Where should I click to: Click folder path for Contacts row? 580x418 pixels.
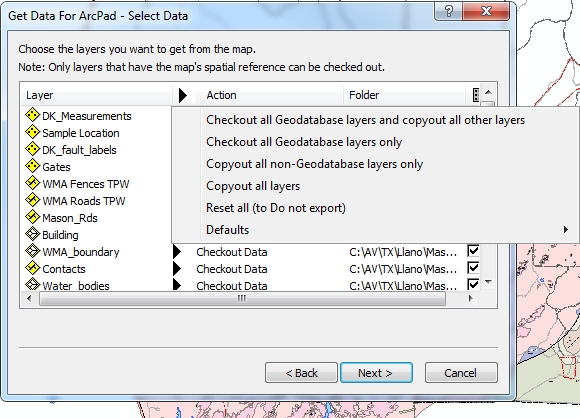click(x=403, y=269)
